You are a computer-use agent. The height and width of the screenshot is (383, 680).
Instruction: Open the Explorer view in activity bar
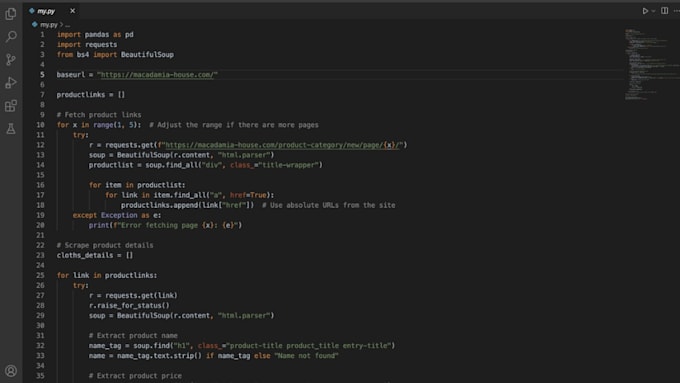point(11,14)
